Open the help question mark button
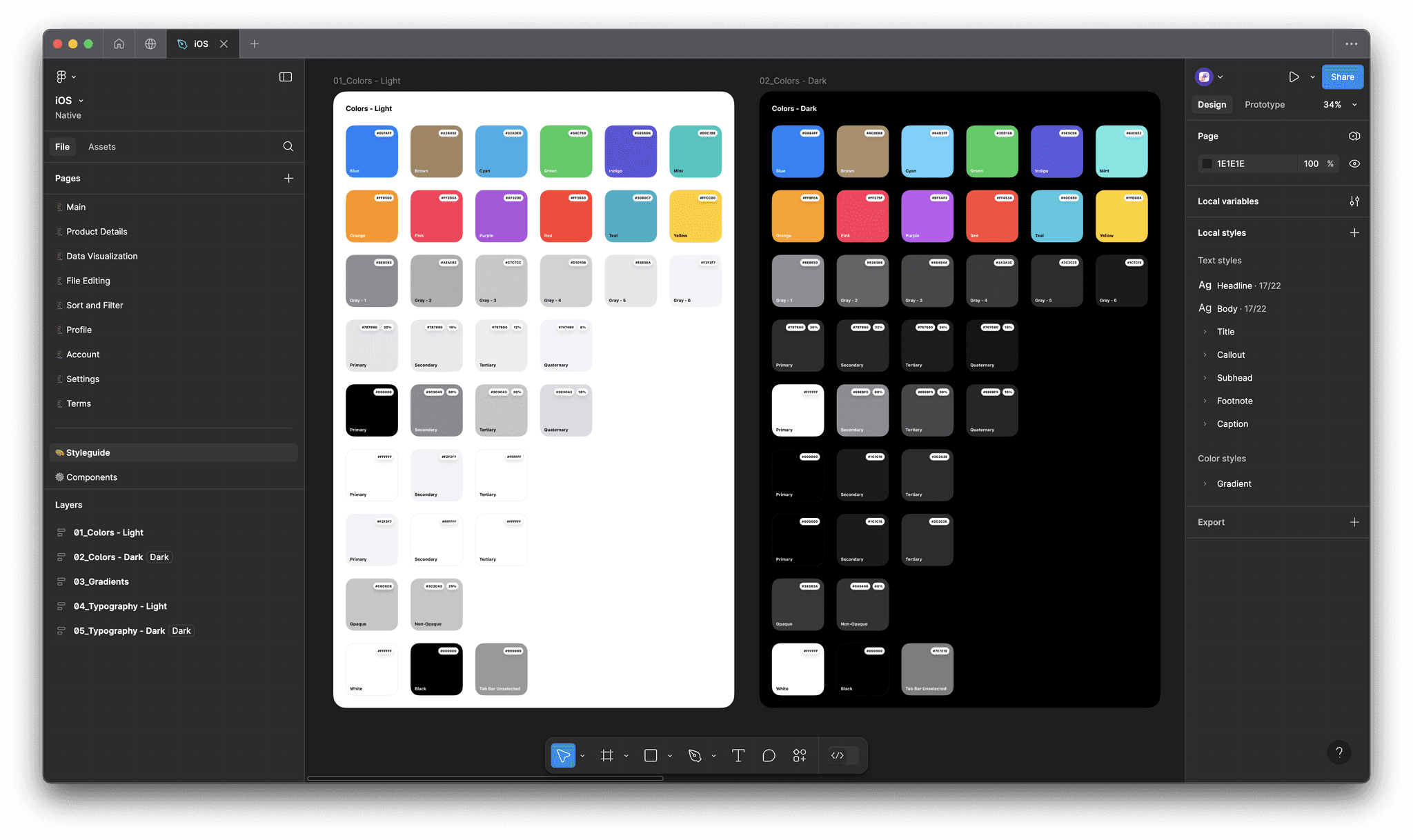The width and height of the screenshot is (1413, 840). [x=1339, y=752]
